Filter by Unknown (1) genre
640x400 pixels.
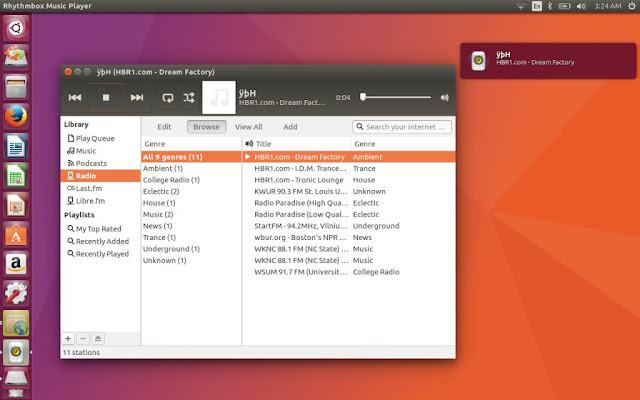click(191, 260)
